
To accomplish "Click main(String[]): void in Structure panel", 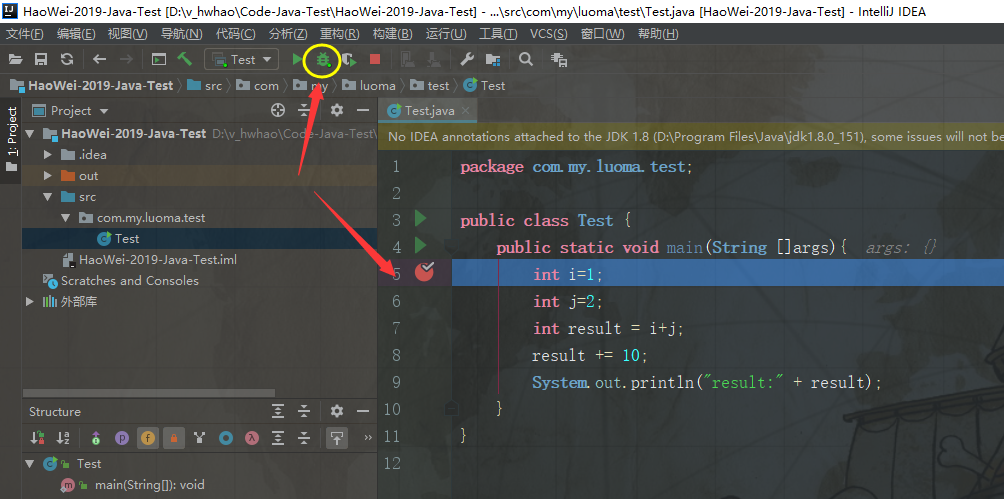I will click(149, 485).
